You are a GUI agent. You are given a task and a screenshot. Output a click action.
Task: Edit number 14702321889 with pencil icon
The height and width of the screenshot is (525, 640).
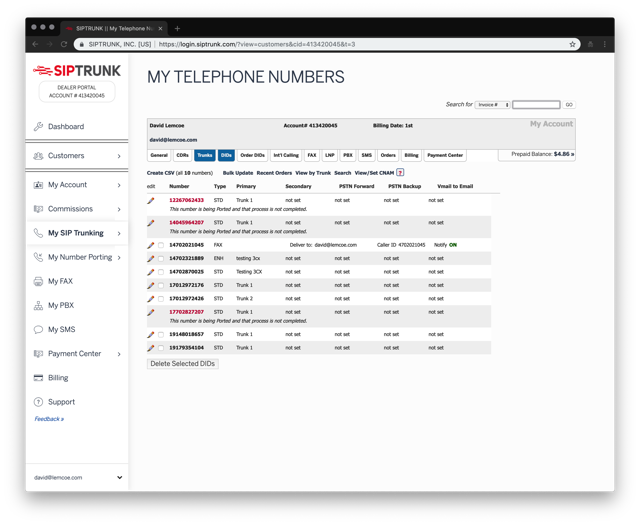click(x=151, y=259)
